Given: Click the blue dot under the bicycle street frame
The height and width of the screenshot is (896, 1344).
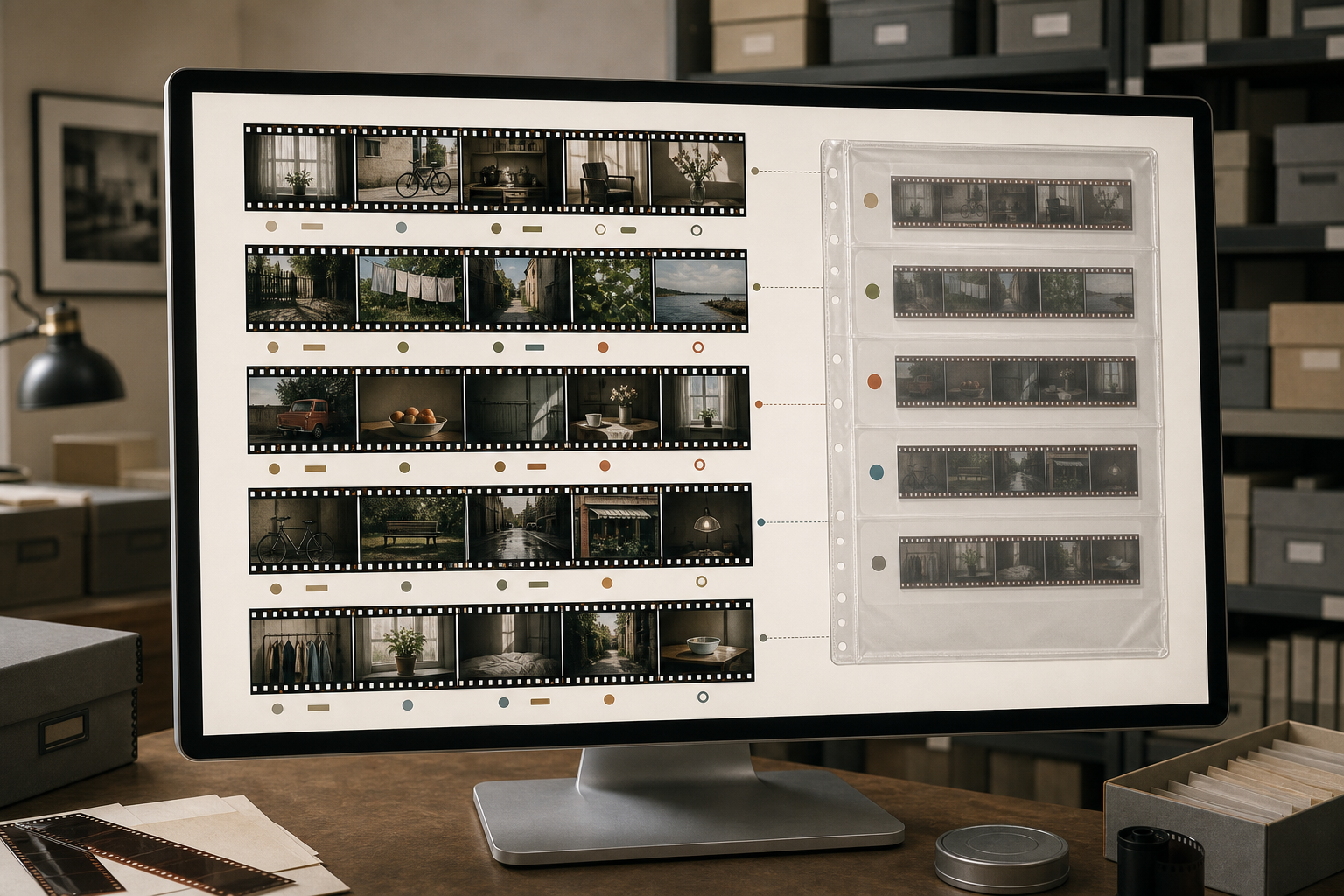Looking at the screenshot, I should point(401,227).
